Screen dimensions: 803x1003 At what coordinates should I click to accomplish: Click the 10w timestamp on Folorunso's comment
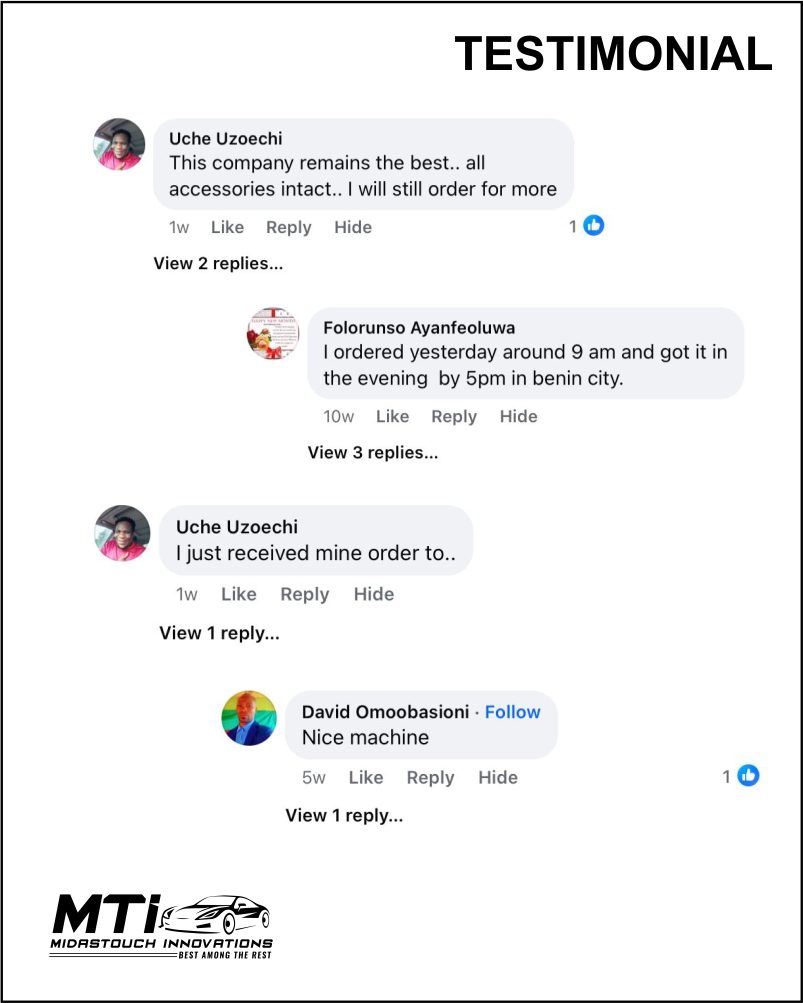(339, 417)
